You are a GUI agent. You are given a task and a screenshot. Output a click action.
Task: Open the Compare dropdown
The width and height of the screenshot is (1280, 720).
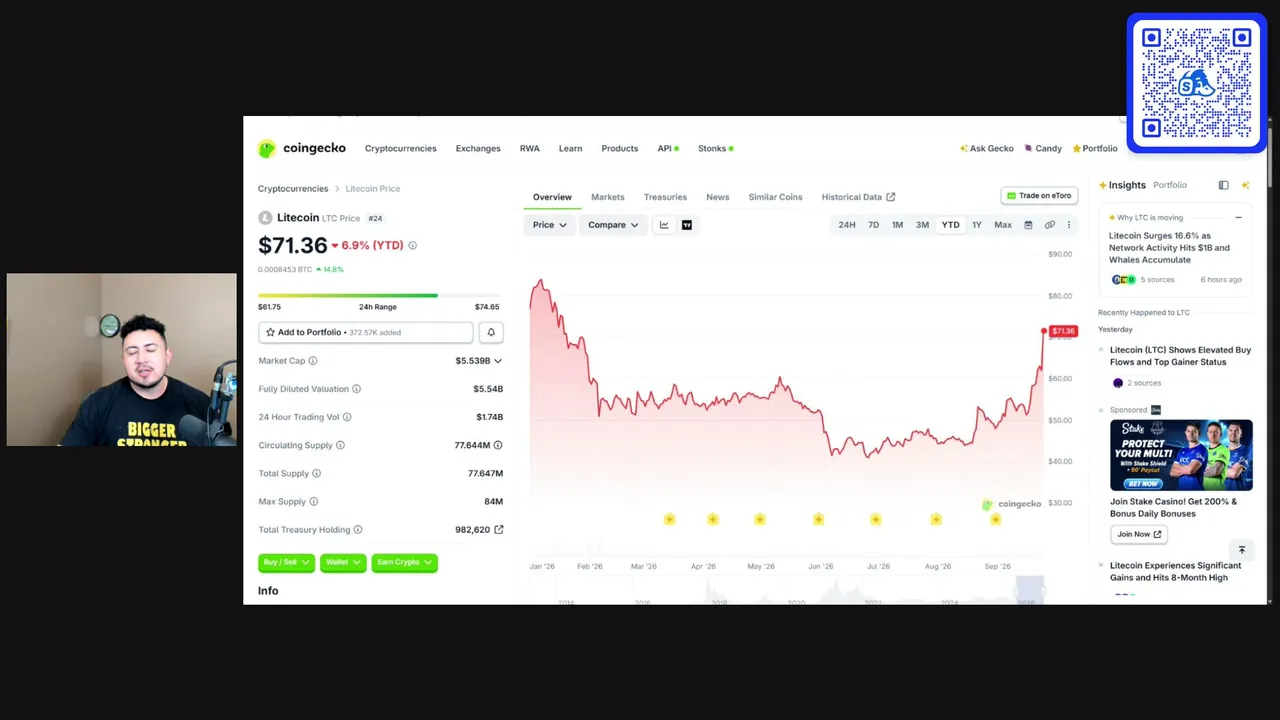click(613, 225)
